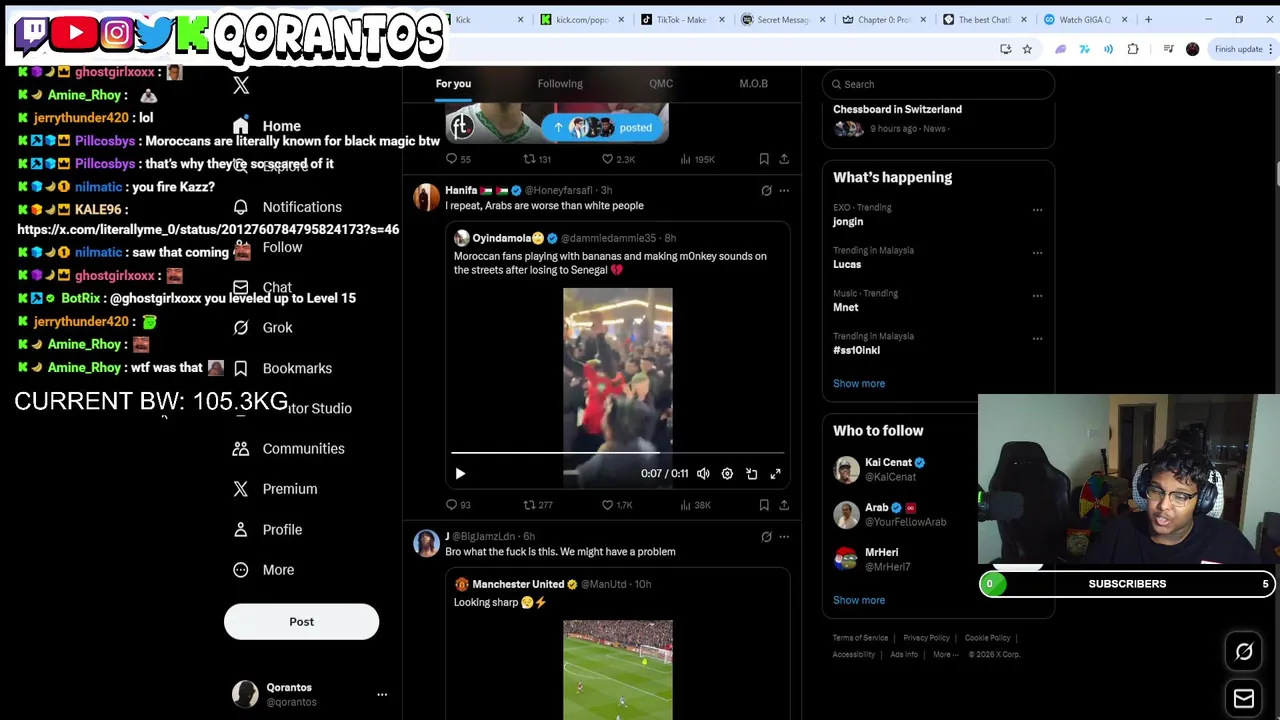
Task: Share the post with 195K views
Action: (x=784, y=159)
